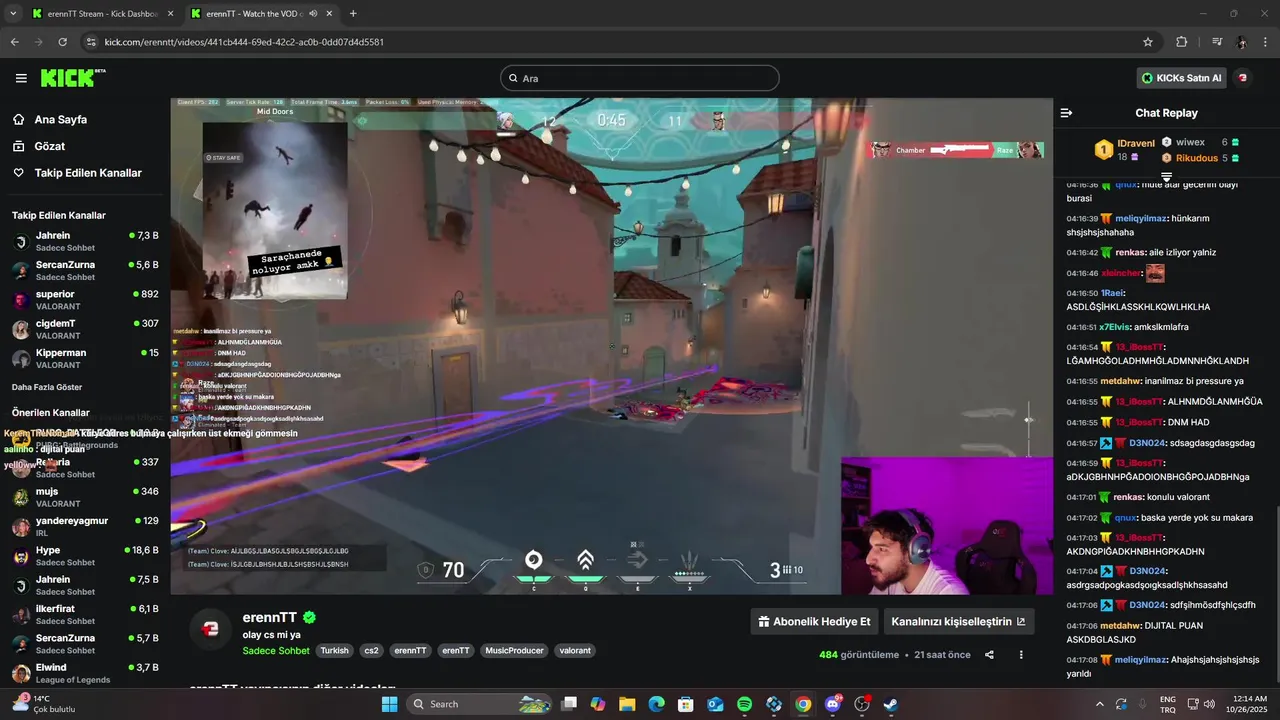Select the cs2 tag
1280x720 pixels.
(371, 650)
